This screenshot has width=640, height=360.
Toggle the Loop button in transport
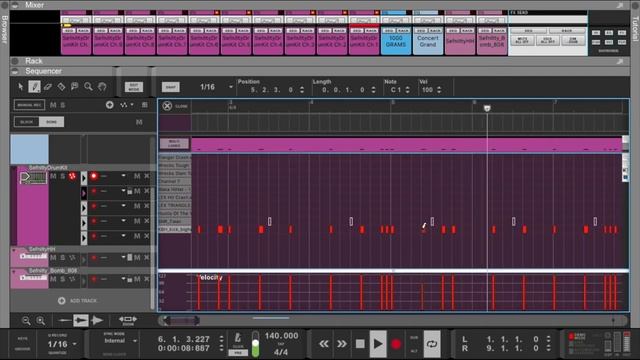coord(431,344)
